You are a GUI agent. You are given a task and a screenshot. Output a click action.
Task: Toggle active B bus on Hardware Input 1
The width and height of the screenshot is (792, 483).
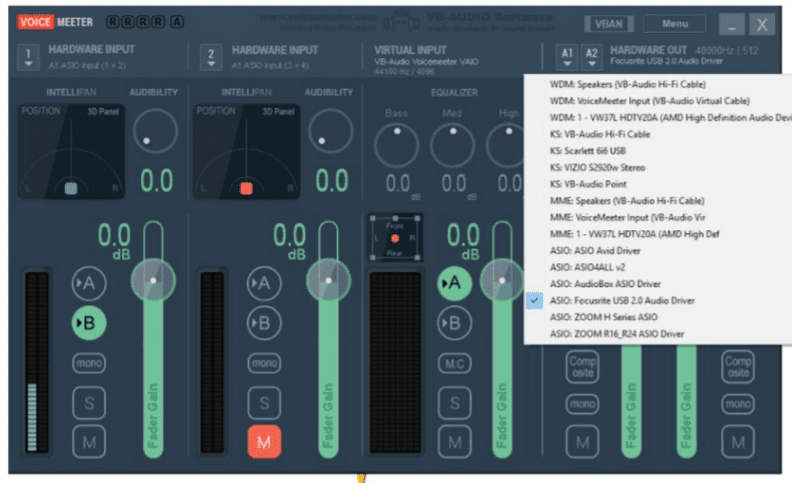[x=89, y=323]
